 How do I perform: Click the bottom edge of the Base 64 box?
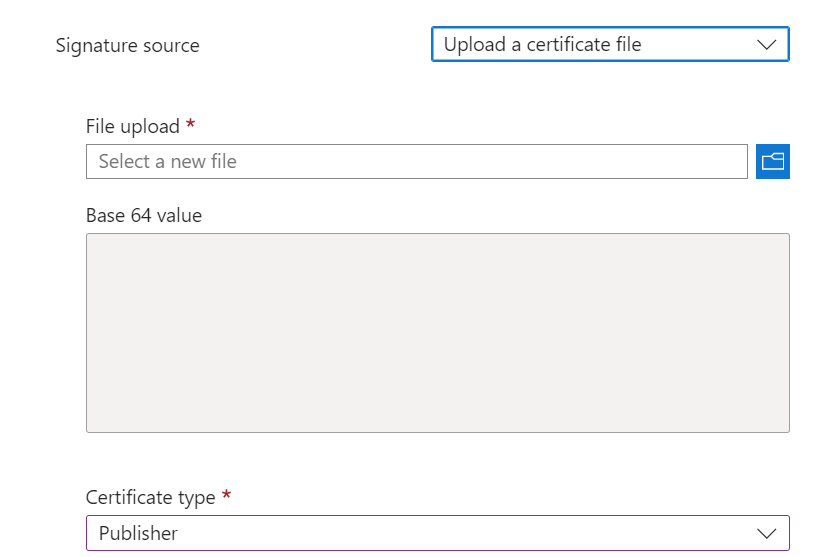point(437,431)
